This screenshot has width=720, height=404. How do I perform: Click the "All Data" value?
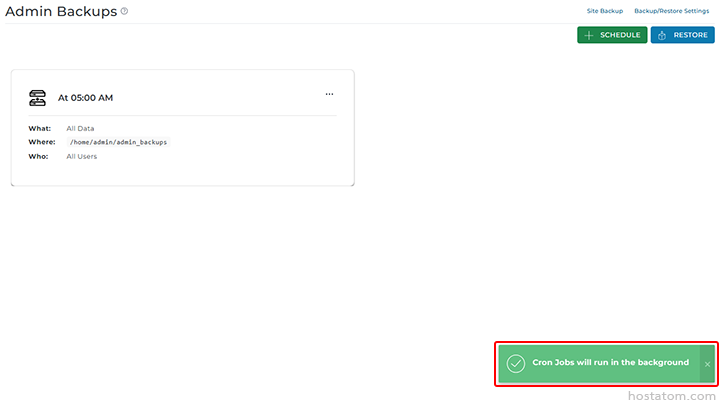80,128
